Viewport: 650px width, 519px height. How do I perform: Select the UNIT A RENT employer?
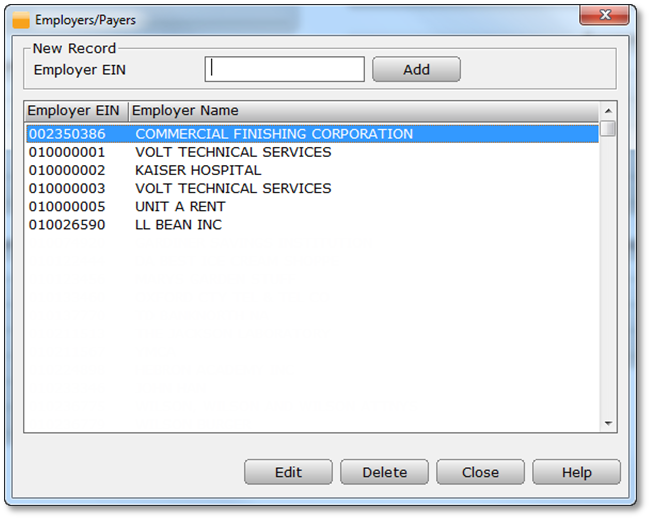[x=180, y=206]
